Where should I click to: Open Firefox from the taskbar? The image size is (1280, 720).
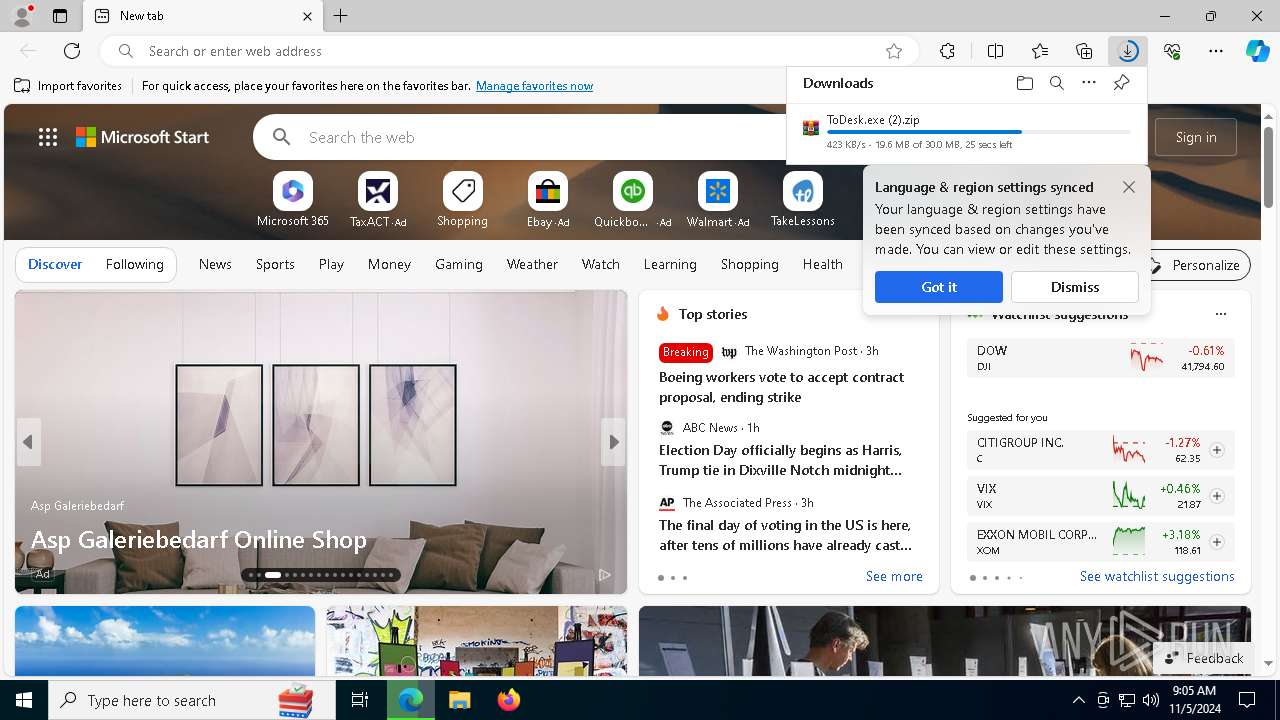point(509,700)
